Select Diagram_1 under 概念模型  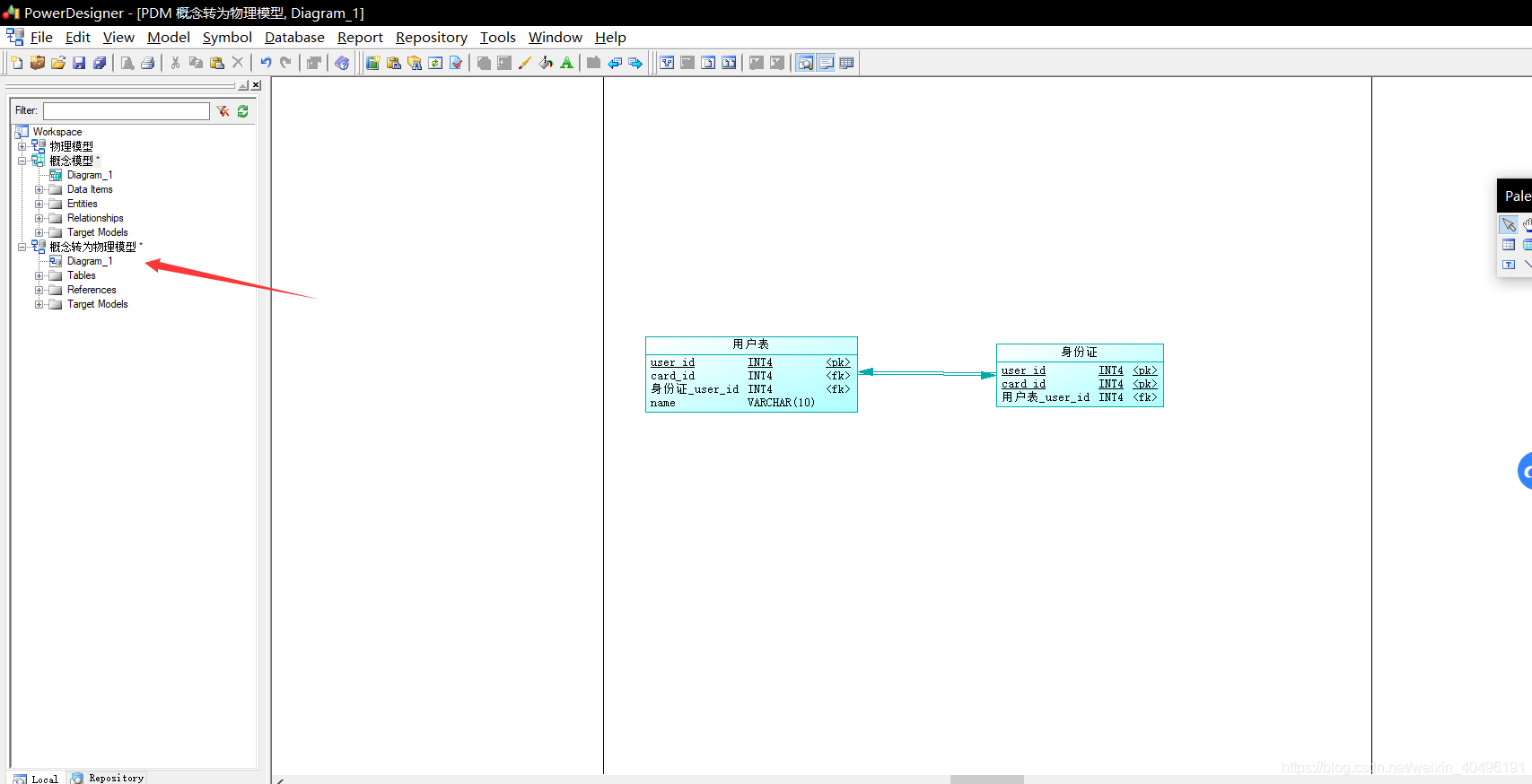click(x=90, y=175)
